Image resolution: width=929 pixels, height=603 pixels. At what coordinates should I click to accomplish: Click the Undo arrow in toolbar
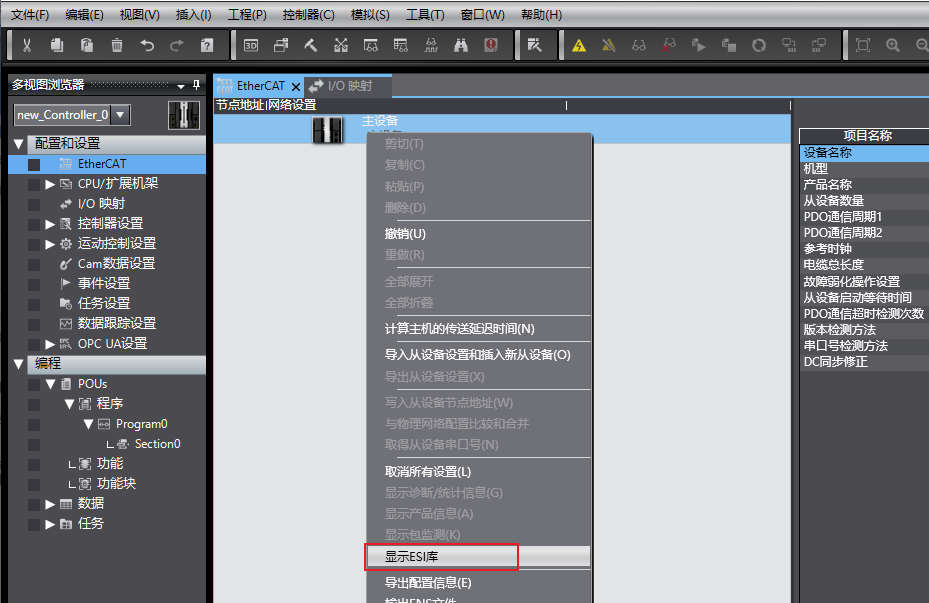pos(147,45)
